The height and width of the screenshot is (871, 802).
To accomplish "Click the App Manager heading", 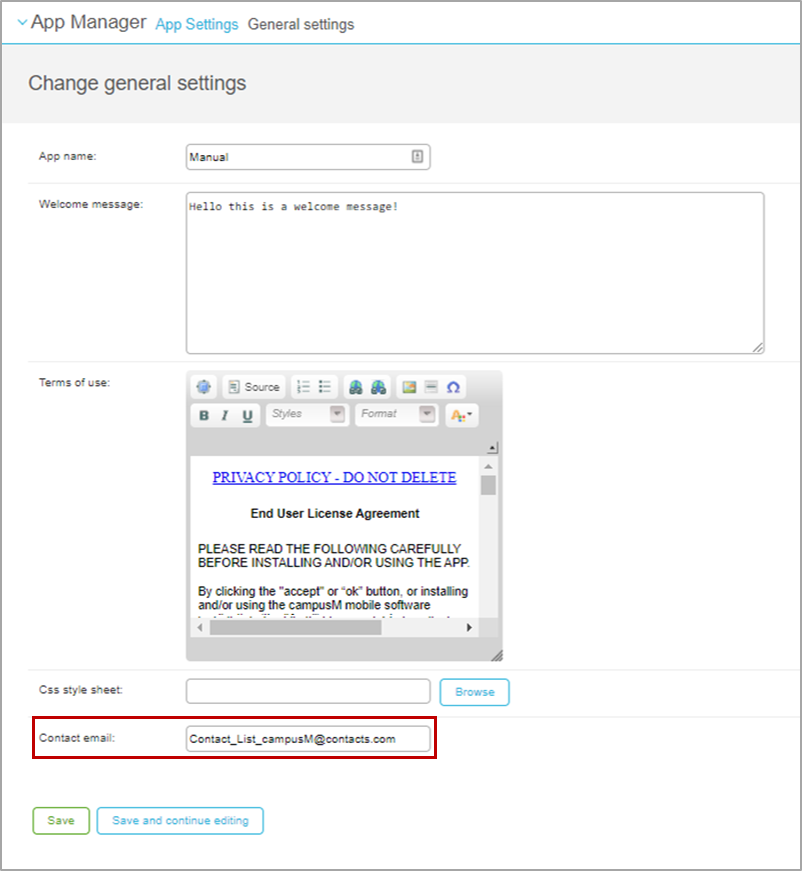I will (x=88, y=22).
